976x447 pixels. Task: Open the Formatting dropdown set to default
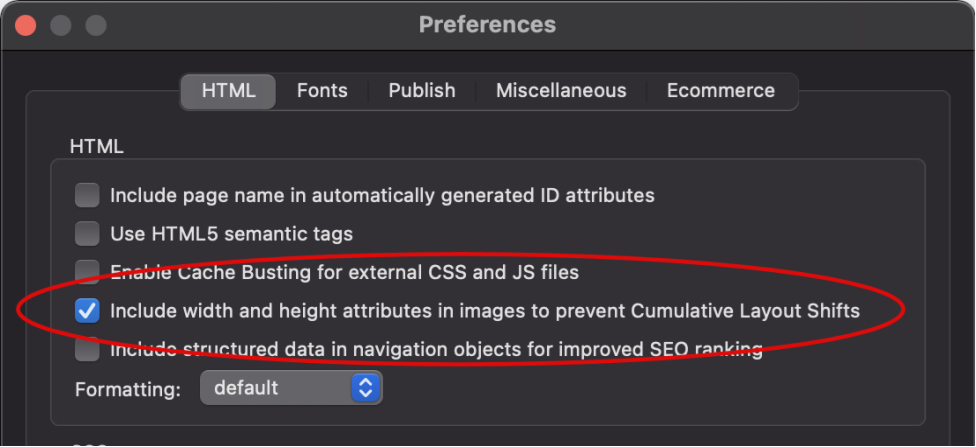(x=291, y=388)
